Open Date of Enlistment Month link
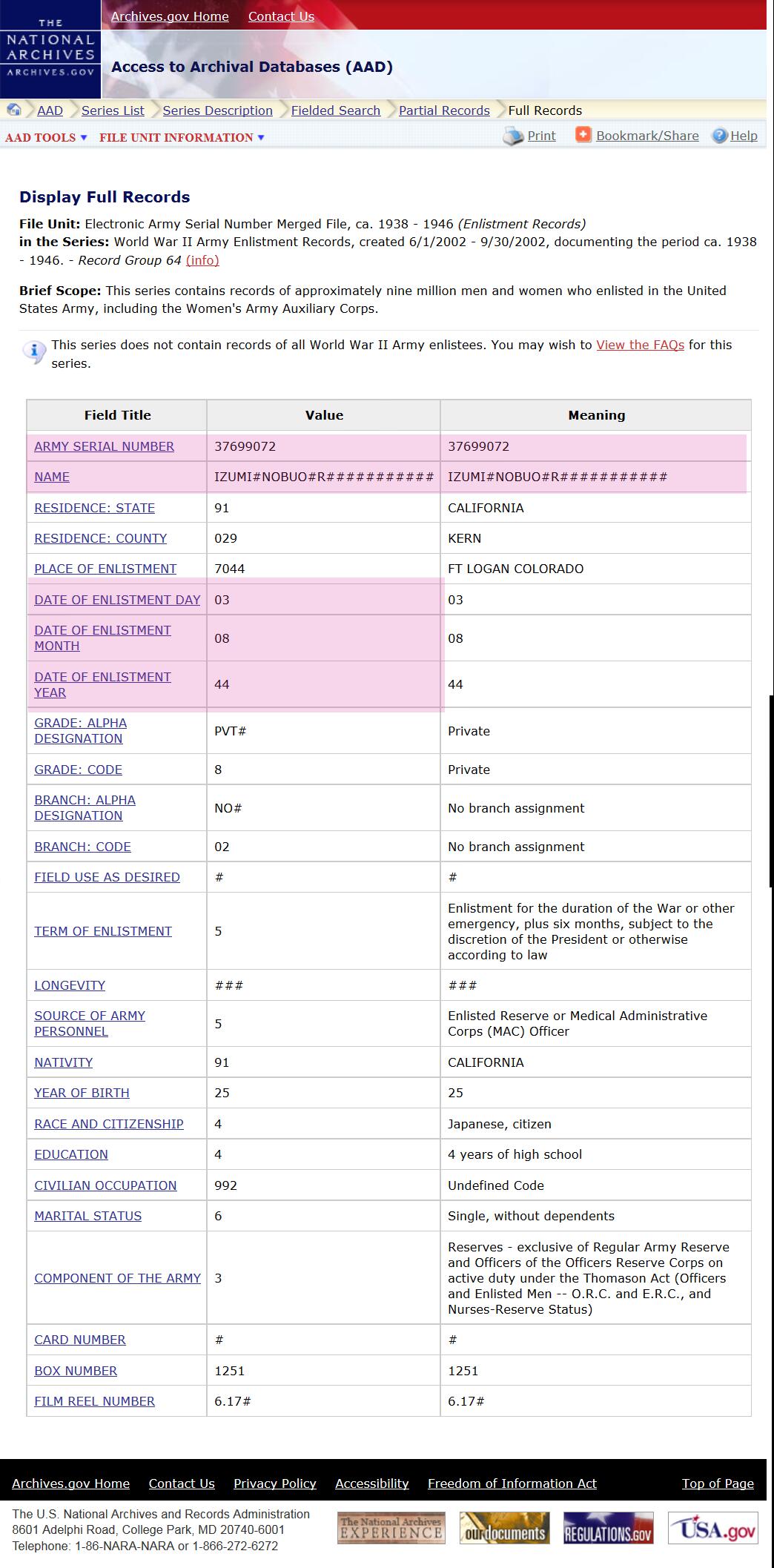 coord(102,638)
